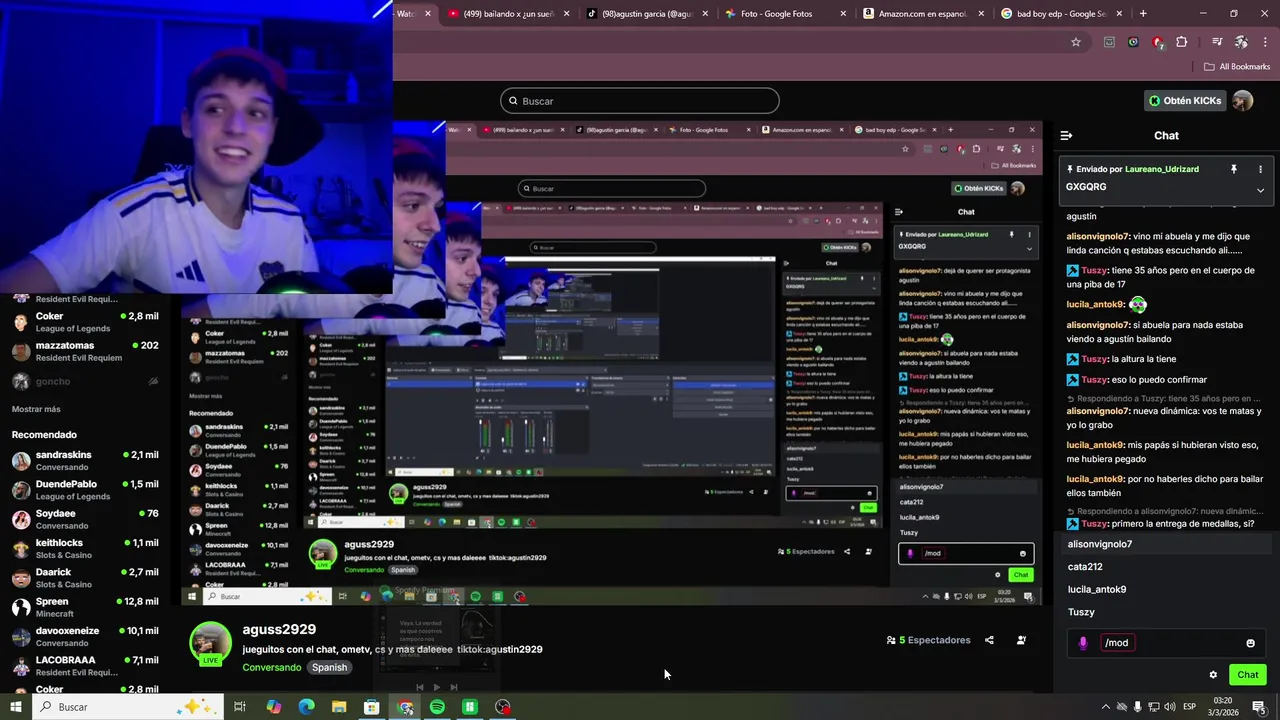Switch to the Foto - Google Fotos tab
Viewport: 1280px width, 720px height.
pos(782,14)
